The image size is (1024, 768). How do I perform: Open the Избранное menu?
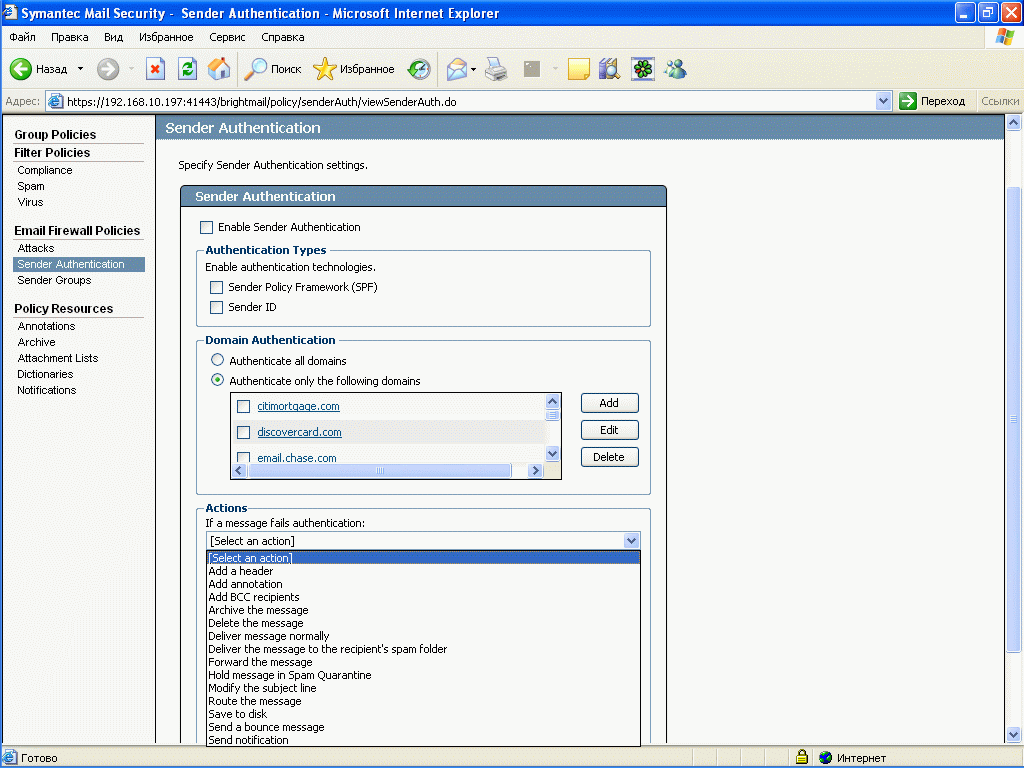166,37
